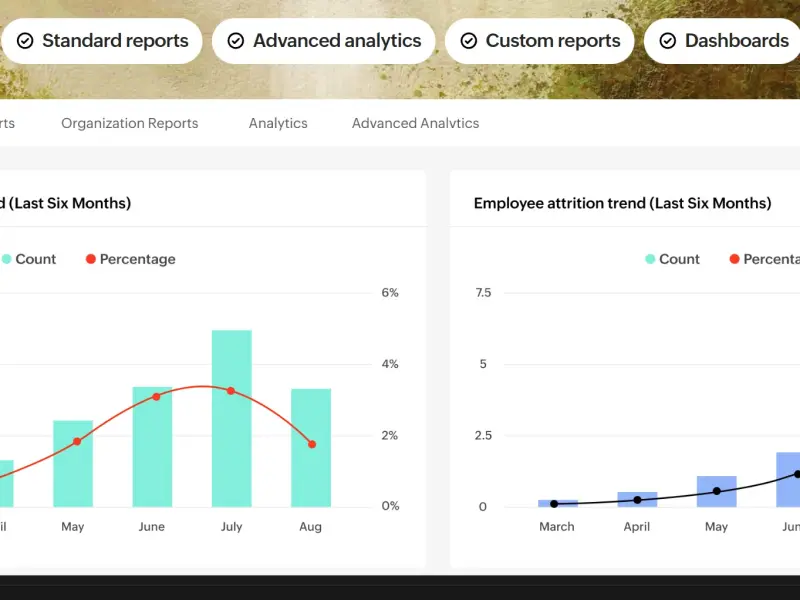Open the Dashboards pill button
The height and width of the screenshot is (600, 800).
click(724, 41)
